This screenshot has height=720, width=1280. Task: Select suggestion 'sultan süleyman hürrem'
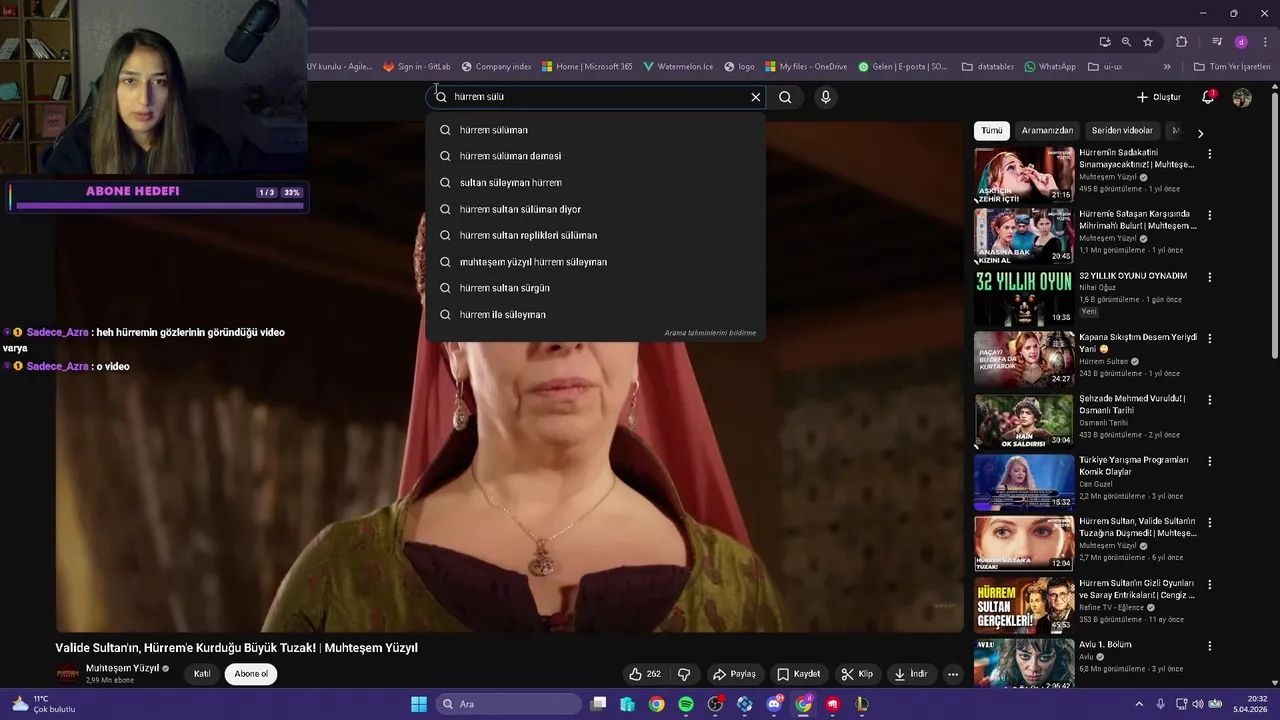click(595, 183)
